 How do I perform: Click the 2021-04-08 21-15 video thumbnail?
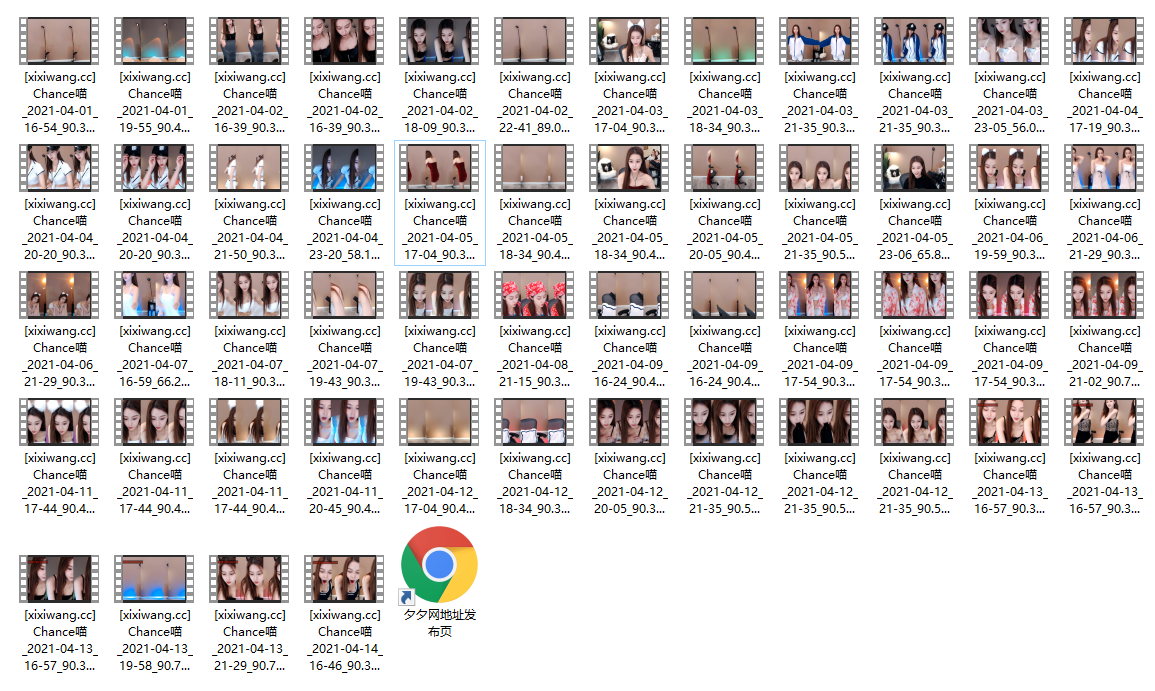(x=534, y=295)
